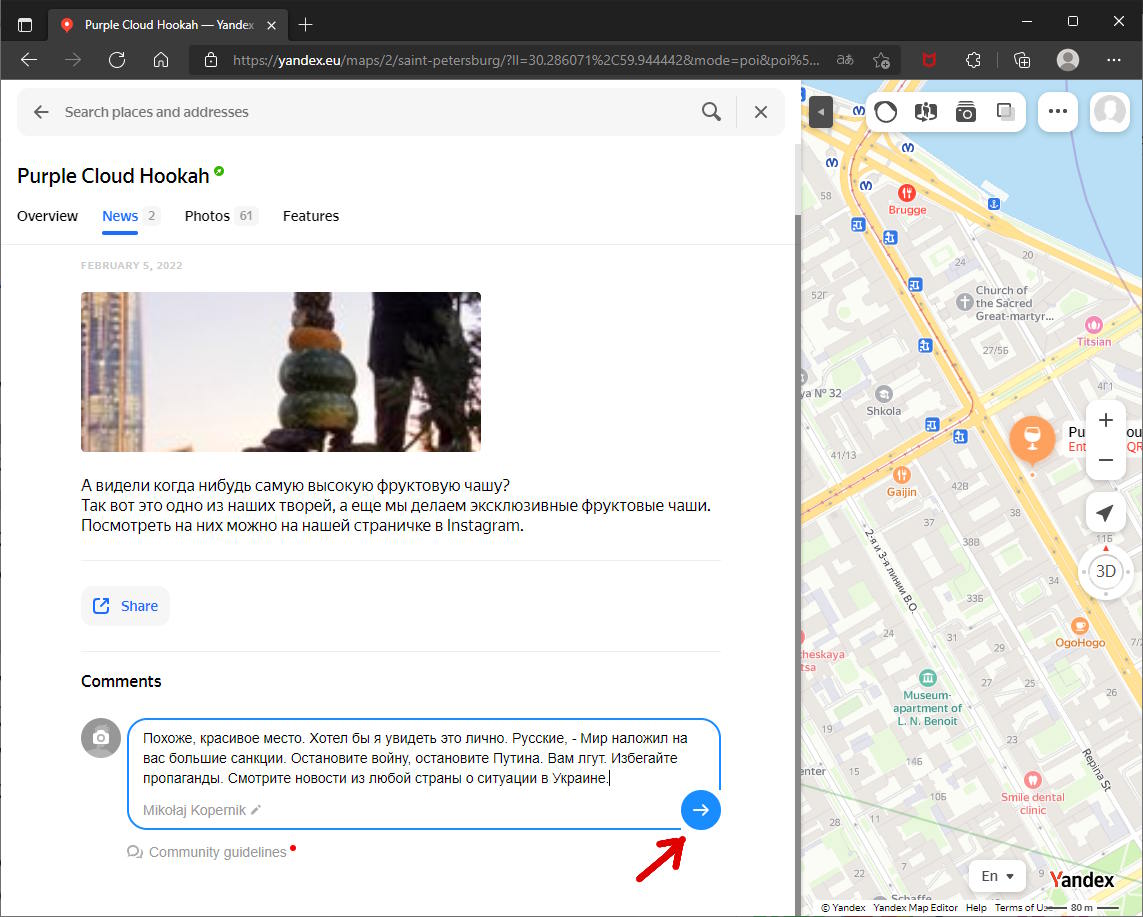Switch to the Overview tab
This screenshot has height=917, width=1143.
point(47,216)
